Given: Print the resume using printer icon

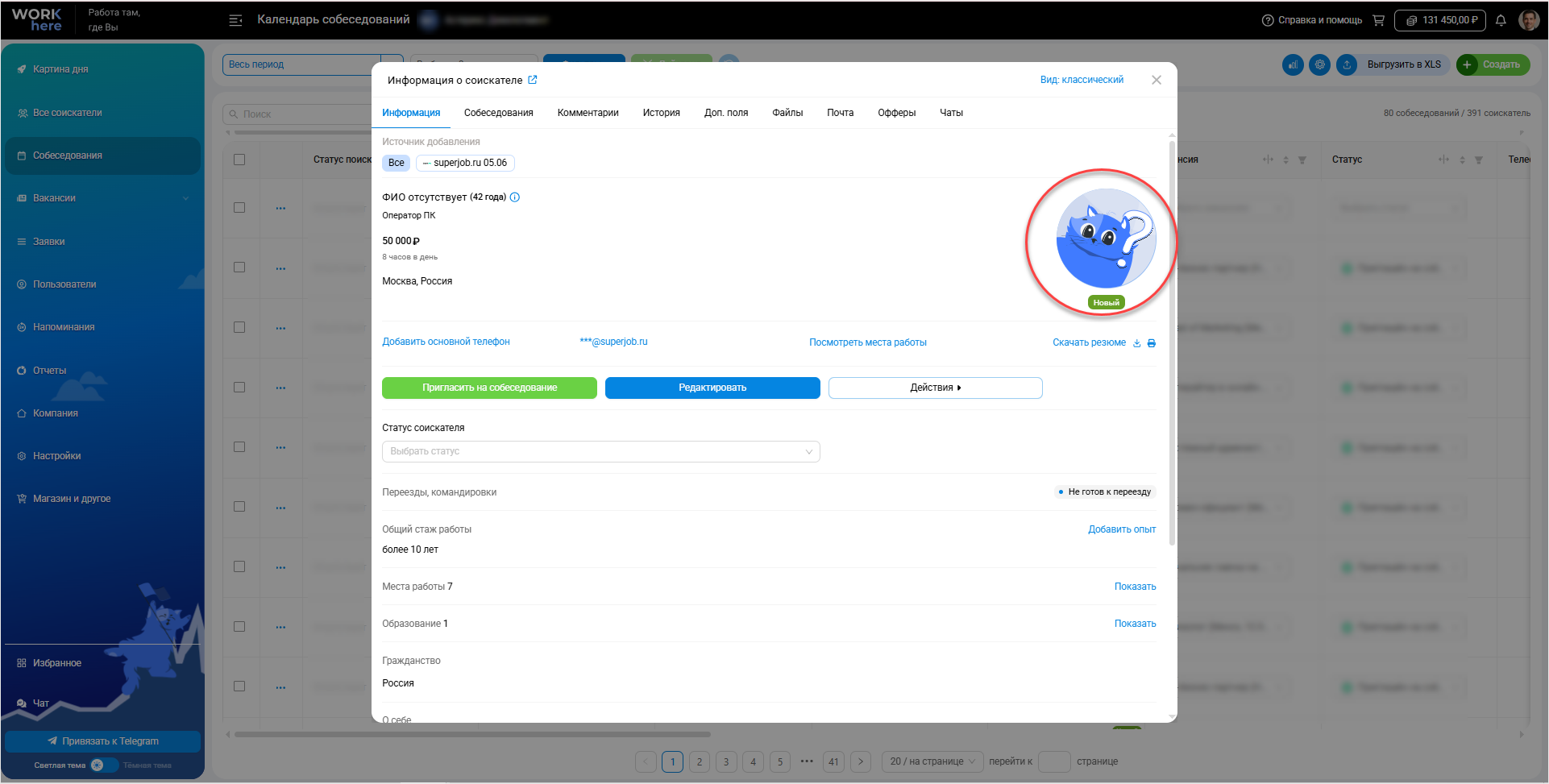Looking at the screenshot, I should [1152, 343].
